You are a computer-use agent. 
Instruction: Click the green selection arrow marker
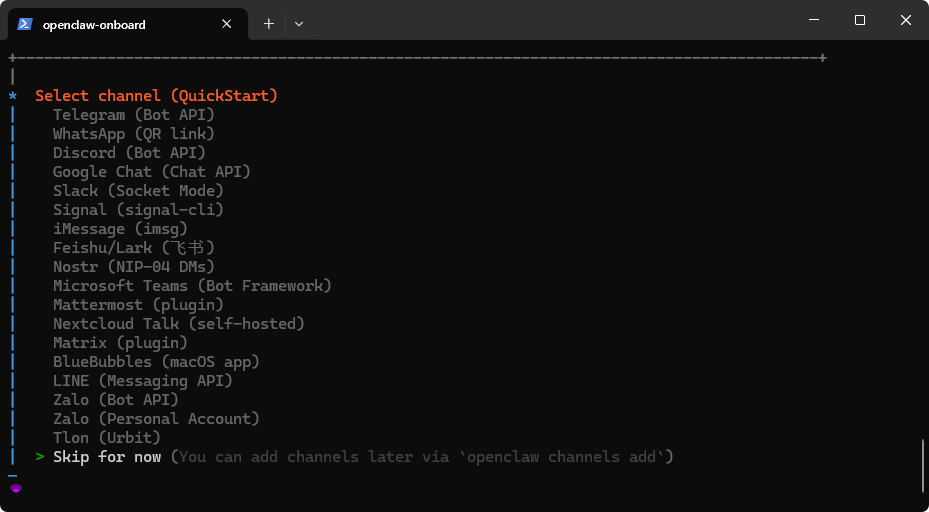[x=40, y=457]
